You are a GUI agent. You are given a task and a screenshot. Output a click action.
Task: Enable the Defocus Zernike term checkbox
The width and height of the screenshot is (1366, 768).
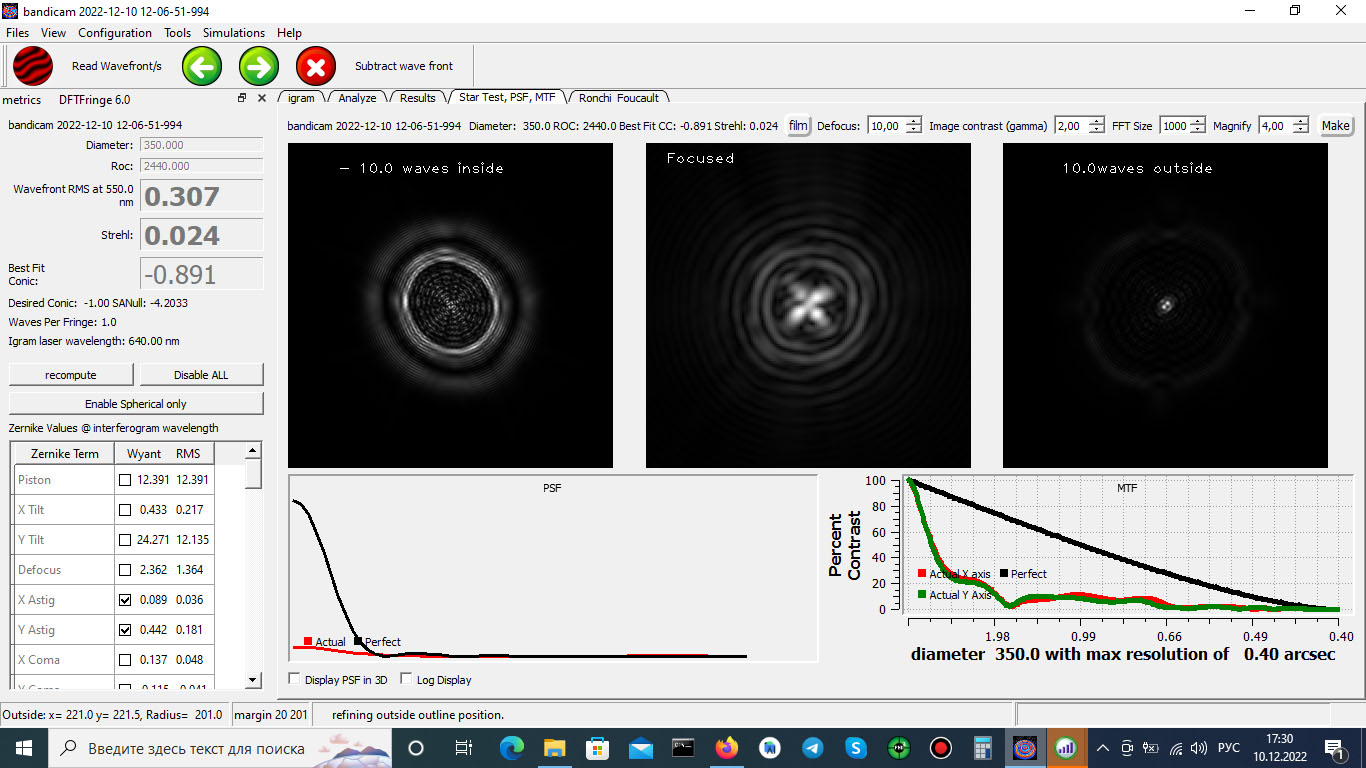(x=125, y=570)
